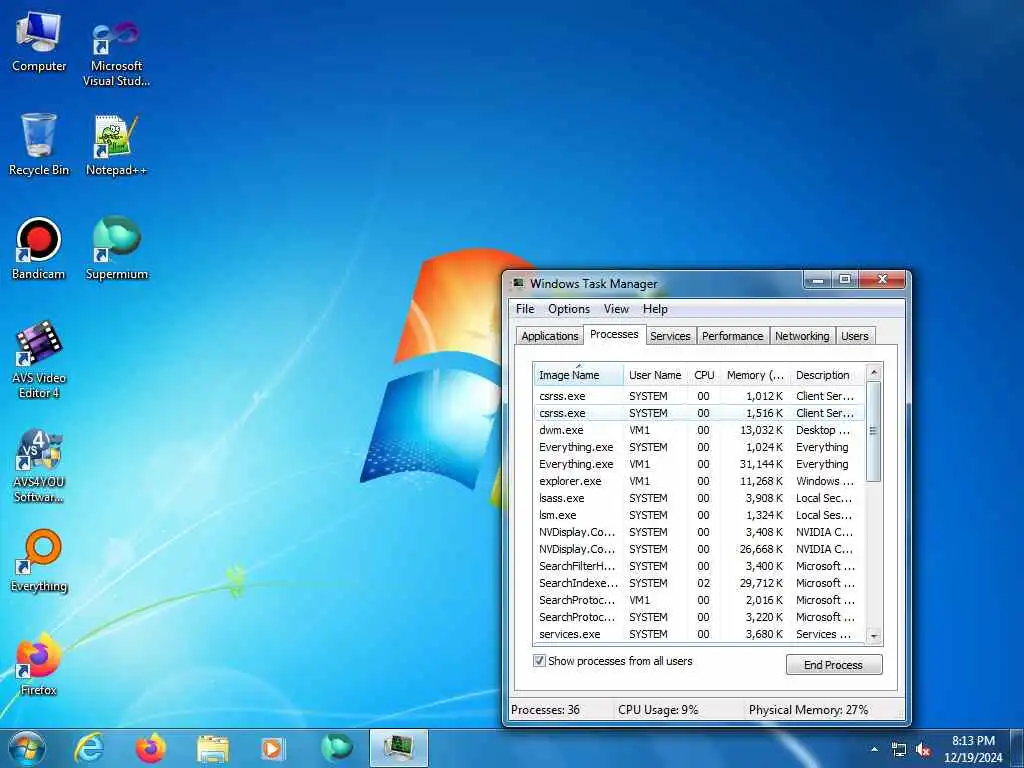The image size is (1024, 768).
Task: Click the process list scroll up arrow
Action: 874,372
